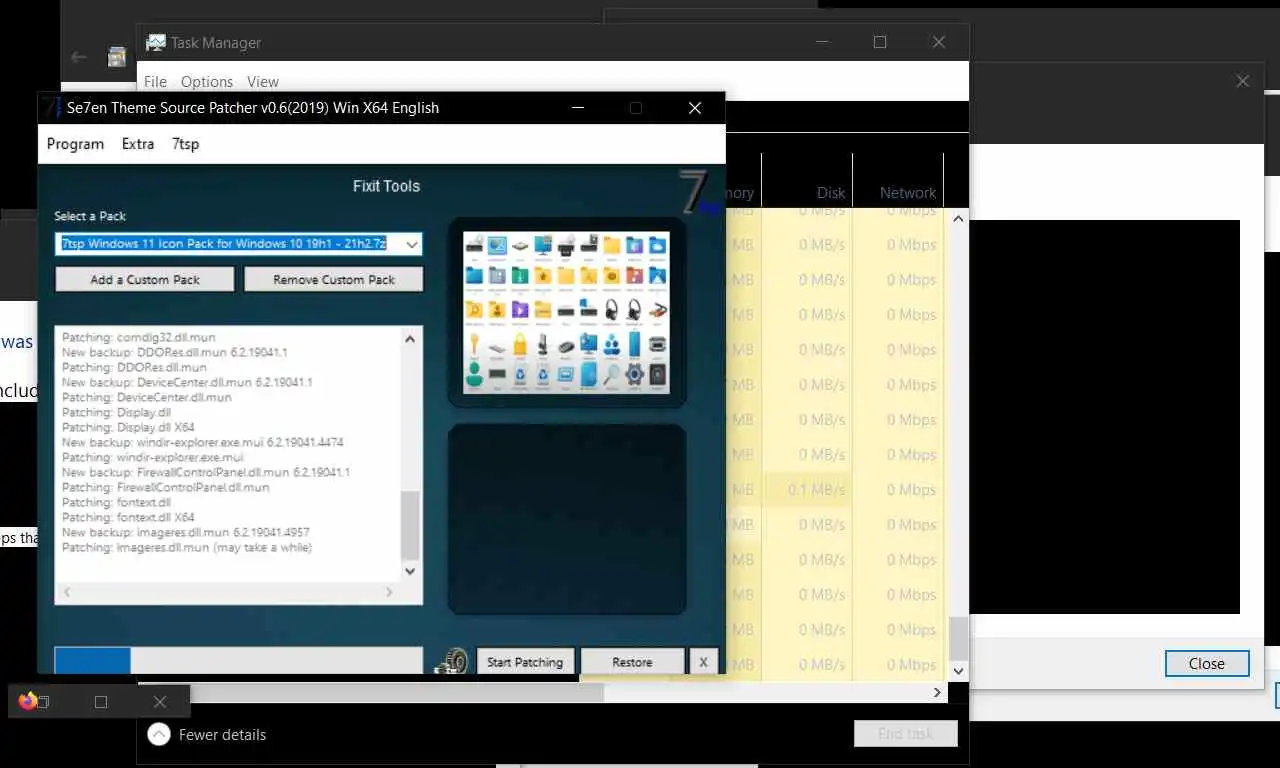
Task: Click the gears icon beside Start Patching
Action: coord(453,661)
